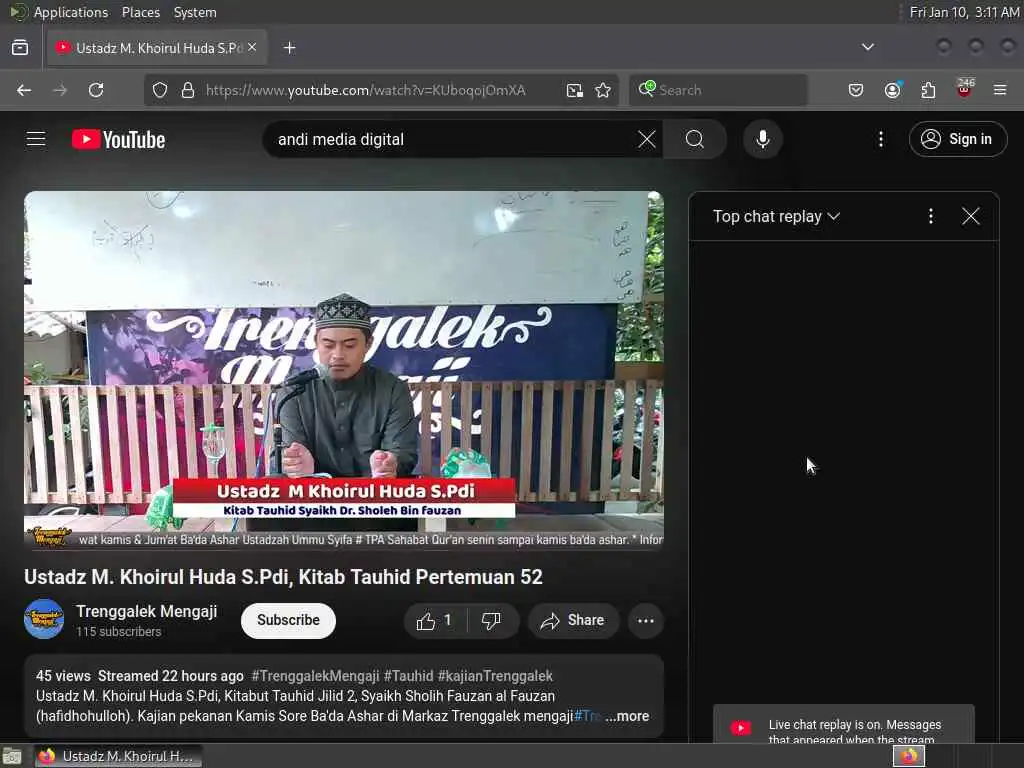Open the #kajianTrenggalek hashtag
The width and height of the screenshot is (1024, 768).
coord(495,676)
